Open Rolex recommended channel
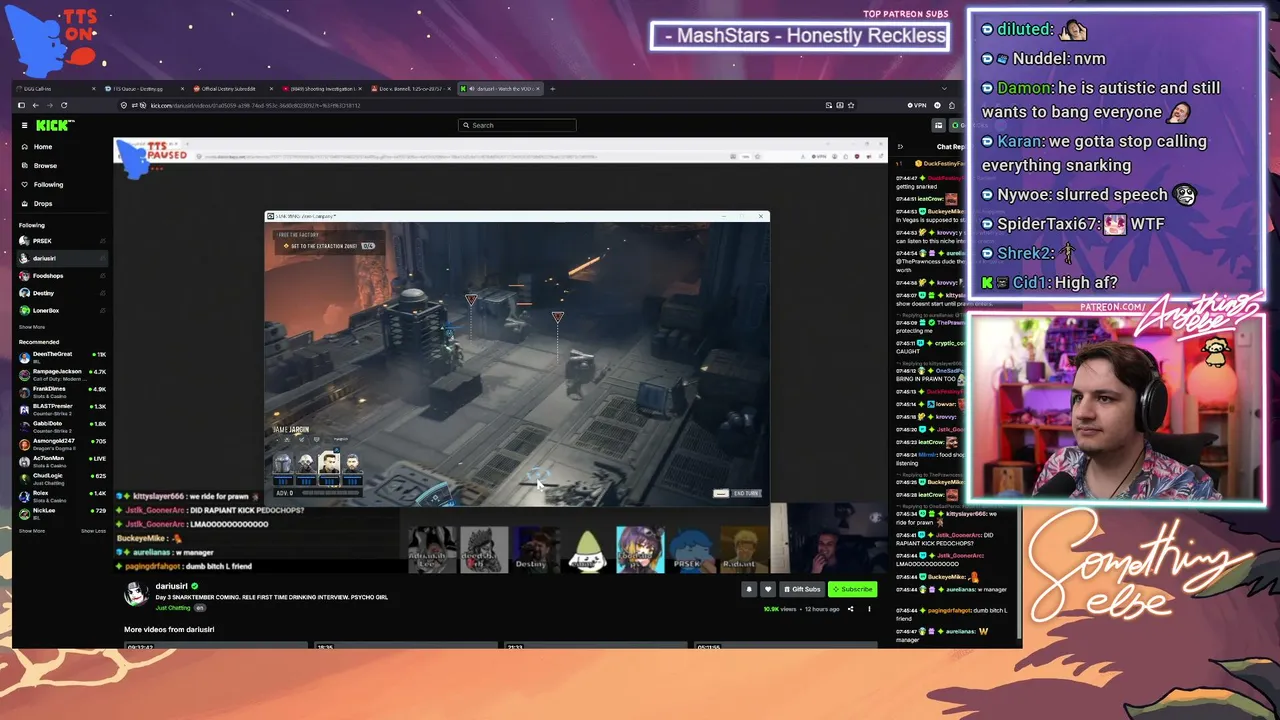Screen dimensions: 1280x720 (62, 495)
